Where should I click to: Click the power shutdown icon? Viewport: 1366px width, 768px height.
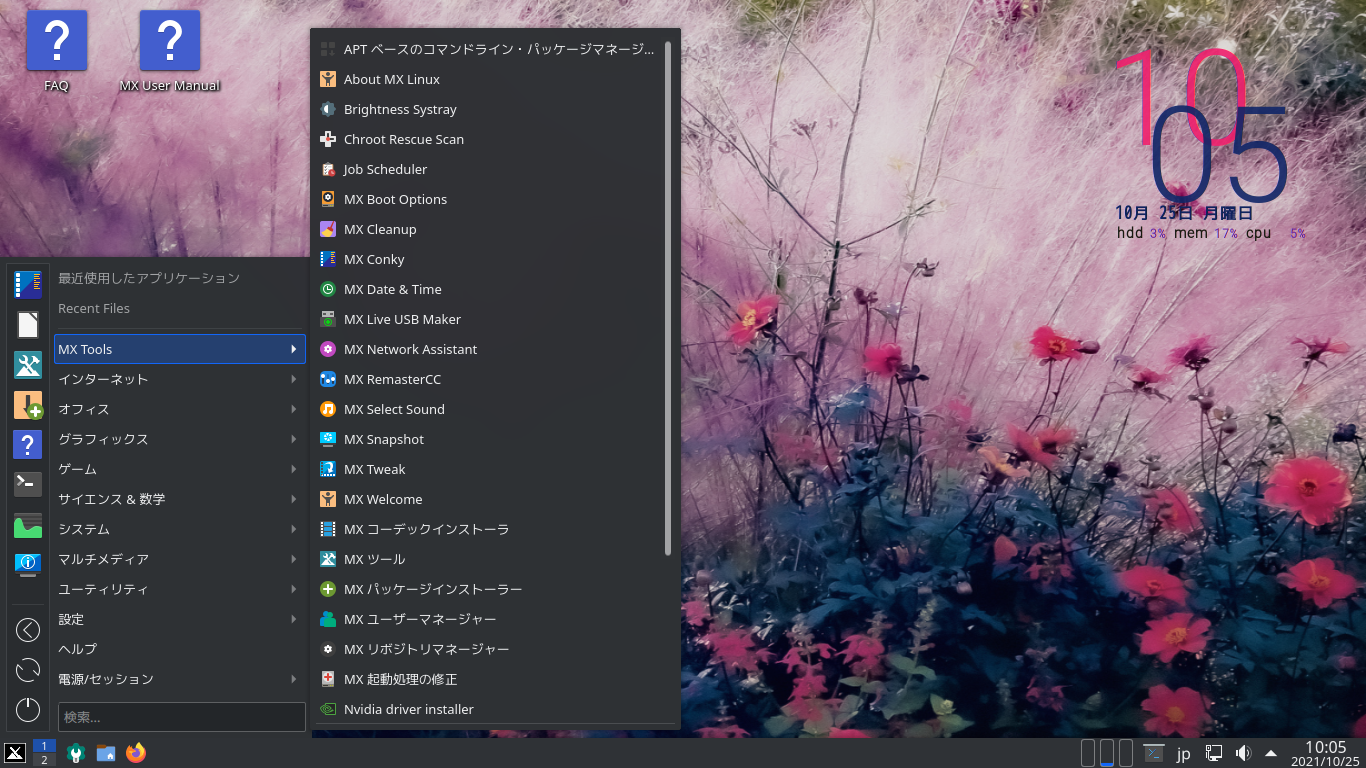[x=28, y=710]
